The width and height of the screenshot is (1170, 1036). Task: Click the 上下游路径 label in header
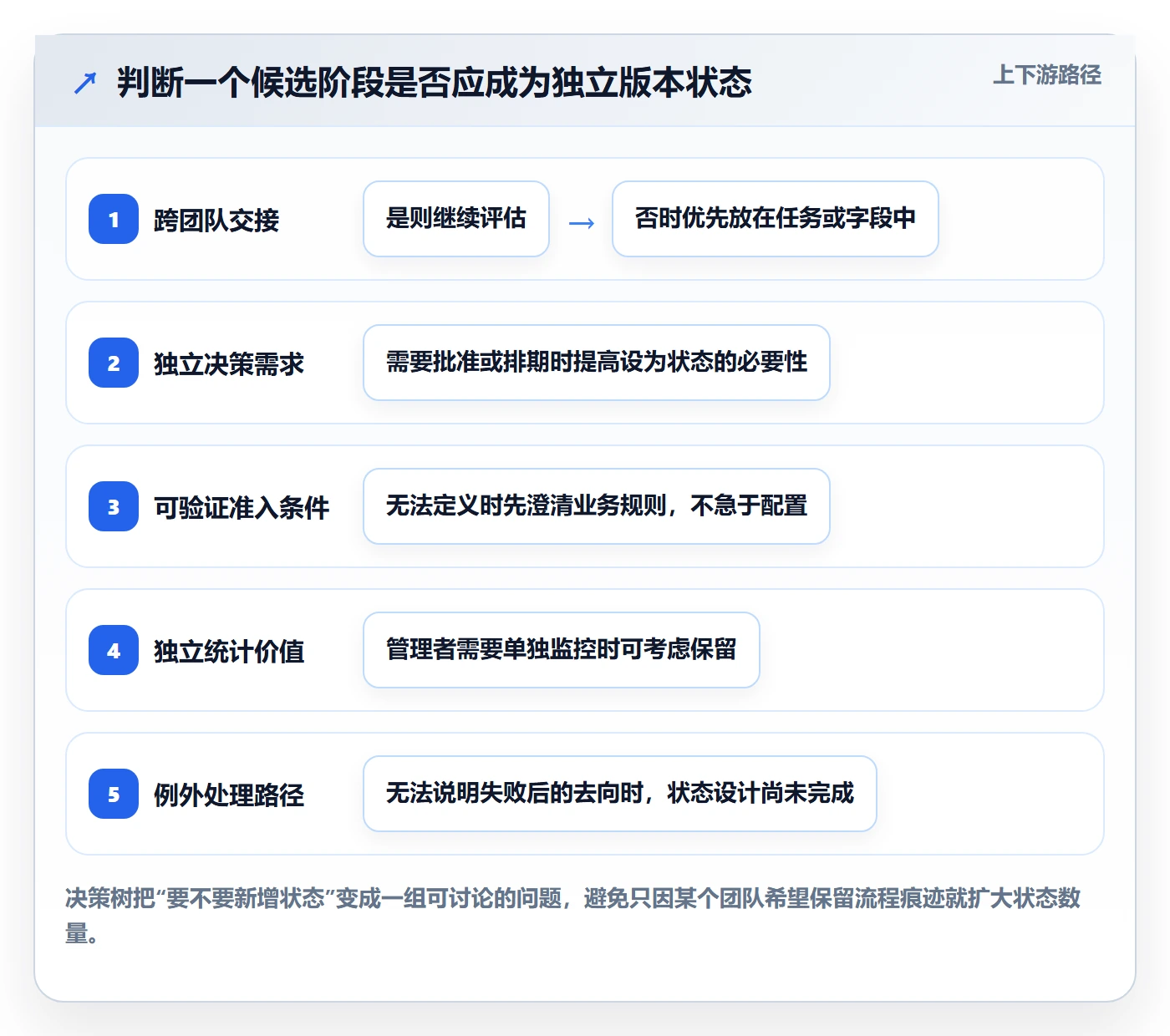[1047, 75]
